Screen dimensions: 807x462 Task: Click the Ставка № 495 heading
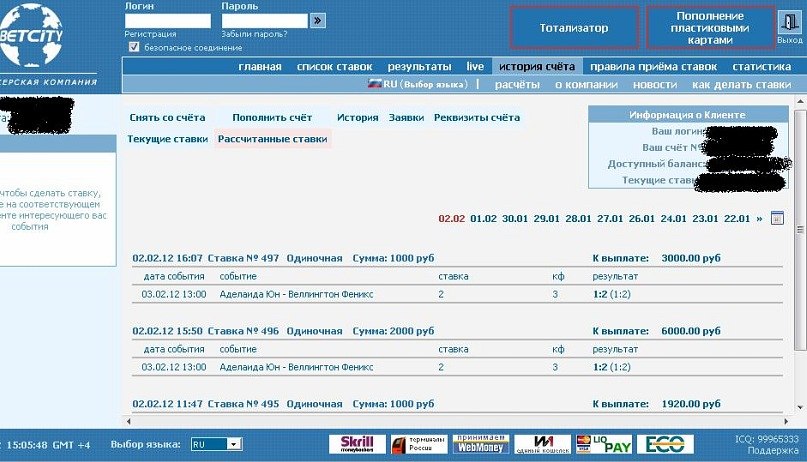[243, 404]
